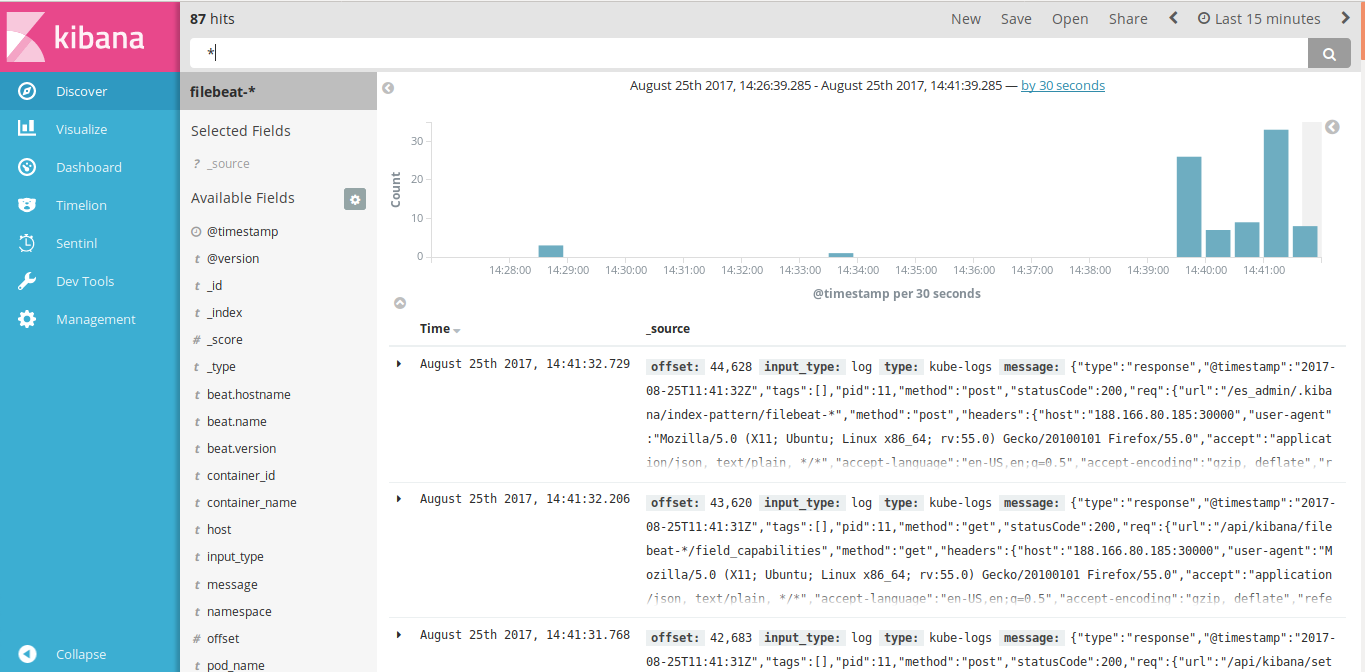Viewport: 1365px width, 672px height.
Task: Click the tallest histogram bar after 14:41:00
Action: point(1276,194)
